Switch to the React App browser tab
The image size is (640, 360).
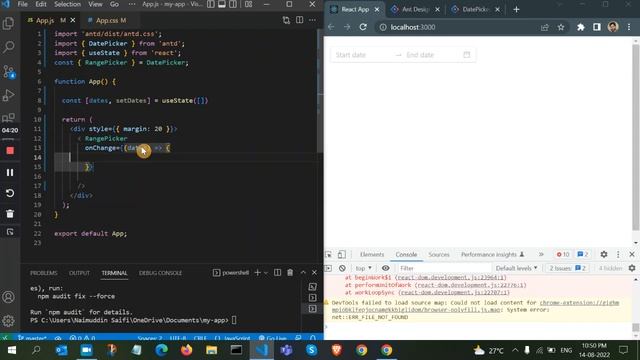355,9
